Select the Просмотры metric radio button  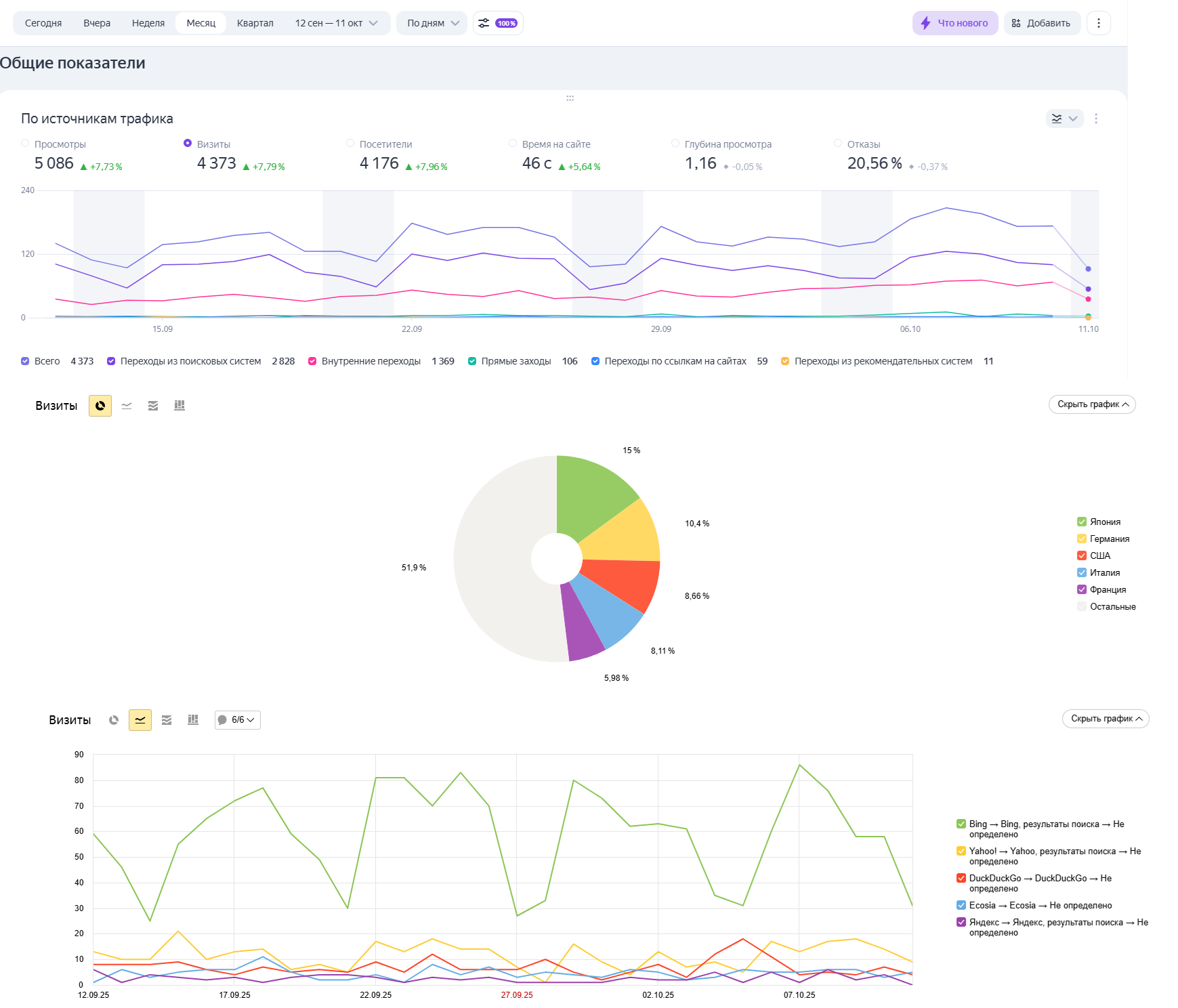[x=25, y=144]
